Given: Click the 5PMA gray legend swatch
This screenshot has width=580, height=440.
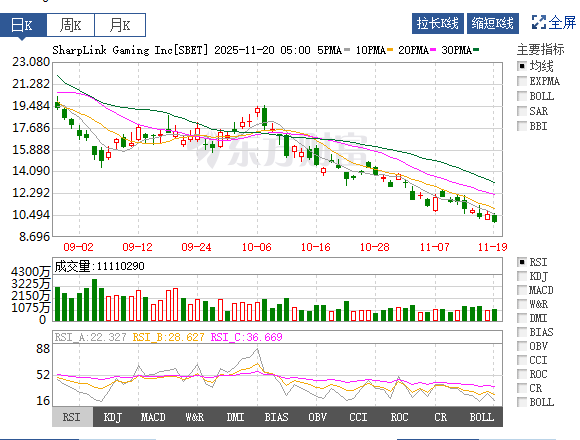Looking at the screenshot, I should click(x=347, y=50).
